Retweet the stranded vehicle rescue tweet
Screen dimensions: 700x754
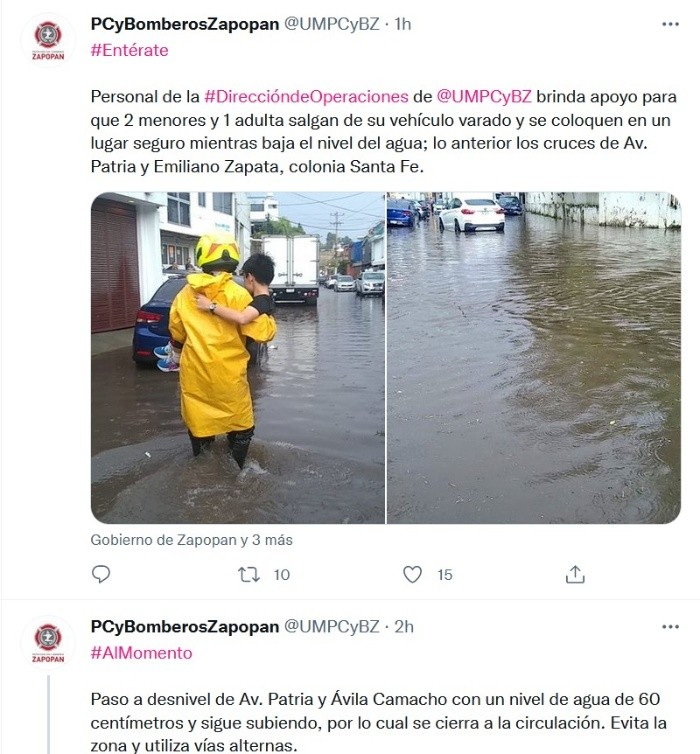click(x=249, y=574)
